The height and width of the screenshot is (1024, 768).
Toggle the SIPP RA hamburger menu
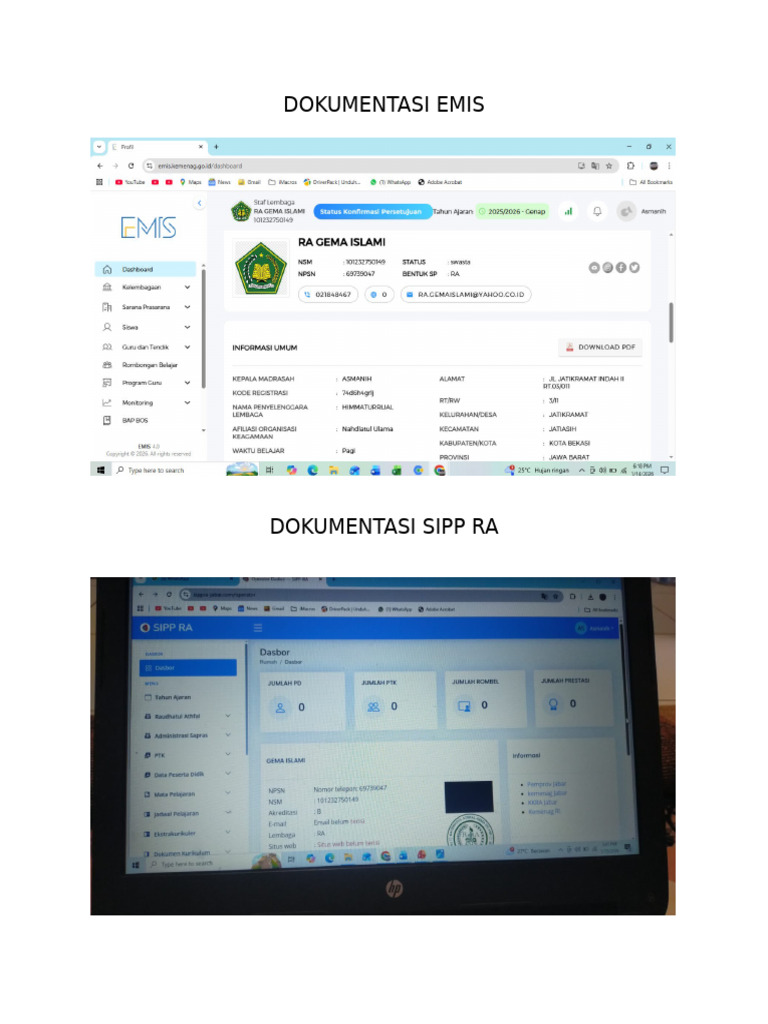258,628
